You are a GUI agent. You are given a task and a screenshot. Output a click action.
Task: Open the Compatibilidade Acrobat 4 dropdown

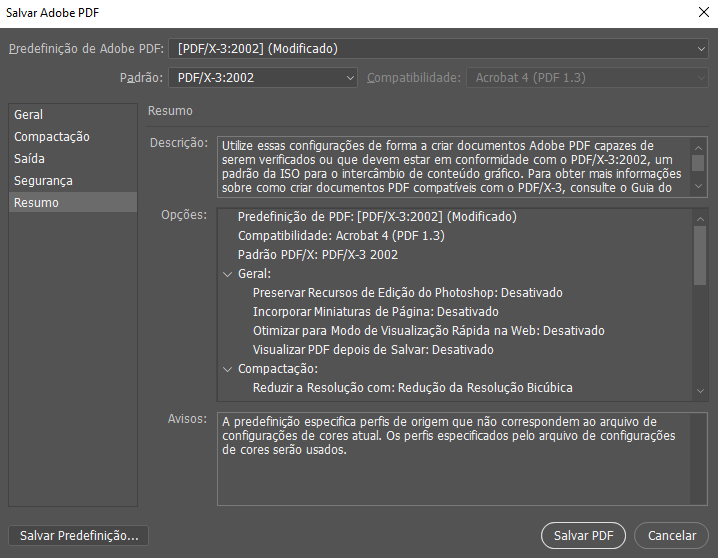tap(587, 77)
